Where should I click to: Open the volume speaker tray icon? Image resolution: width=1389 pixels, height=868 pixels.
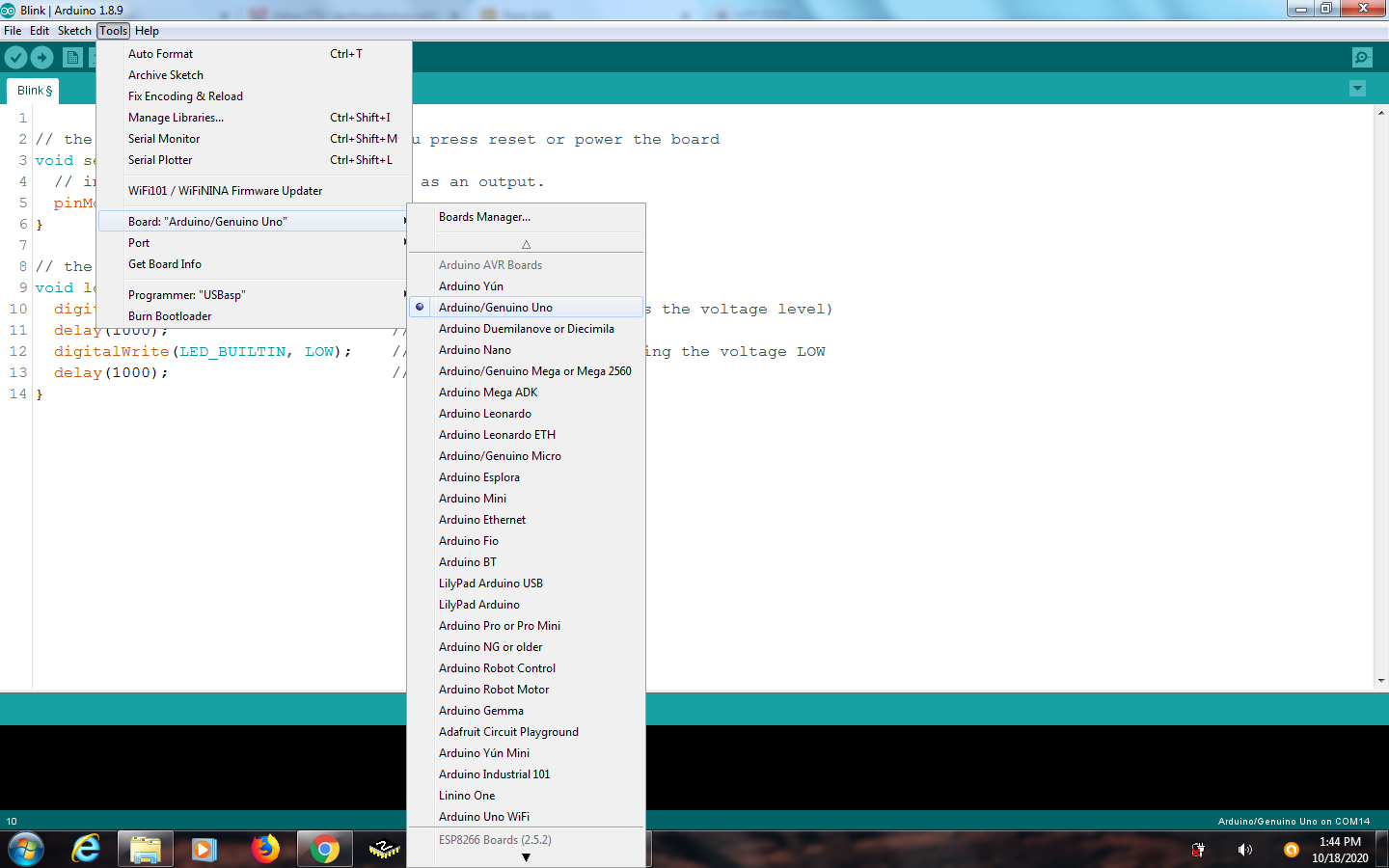[1244, 850]
